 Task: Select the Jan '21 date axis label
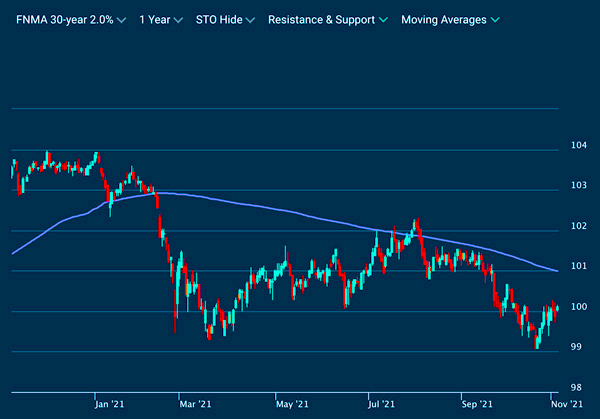109,404
